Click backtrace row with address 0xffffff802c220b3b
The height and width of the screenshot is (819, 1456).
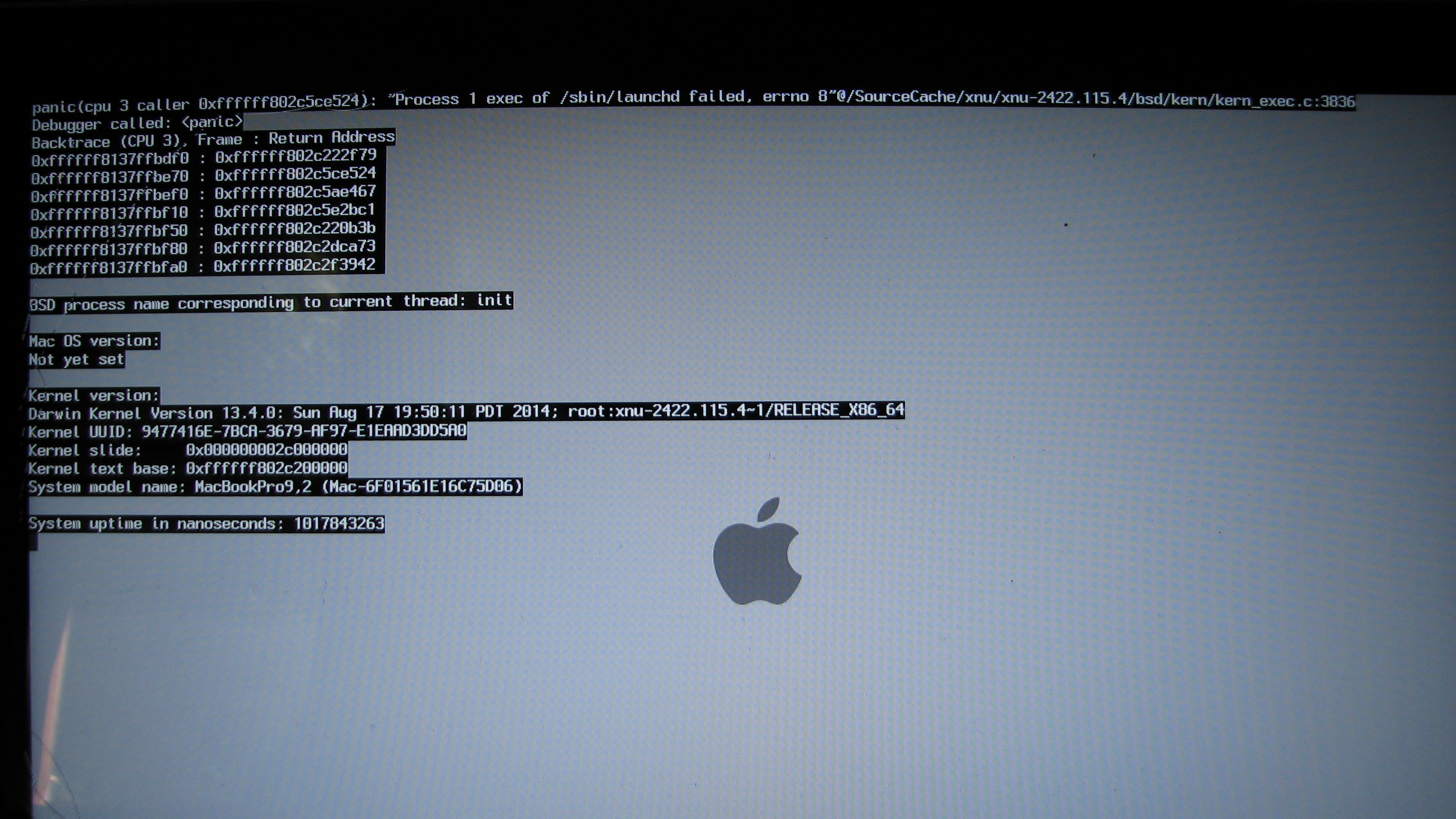pyautogui.click(x=203, y=230)
